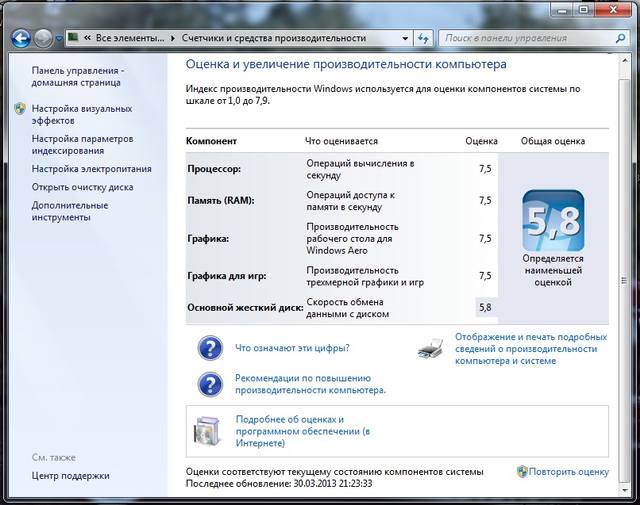Click the refresh button beside address bar

pos(422,38)
